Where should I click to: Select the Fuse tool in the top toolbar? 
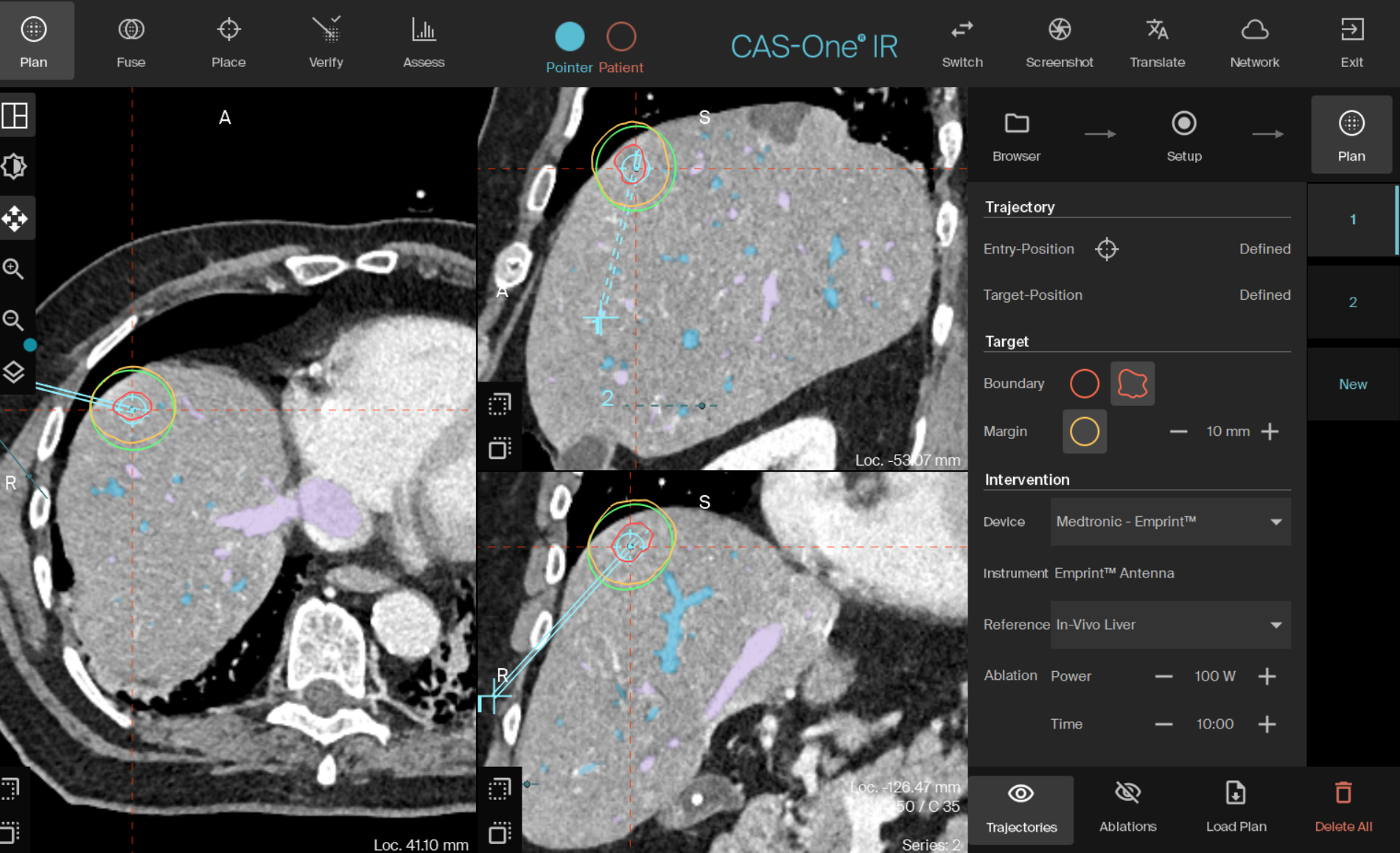[x=130, y=41]
